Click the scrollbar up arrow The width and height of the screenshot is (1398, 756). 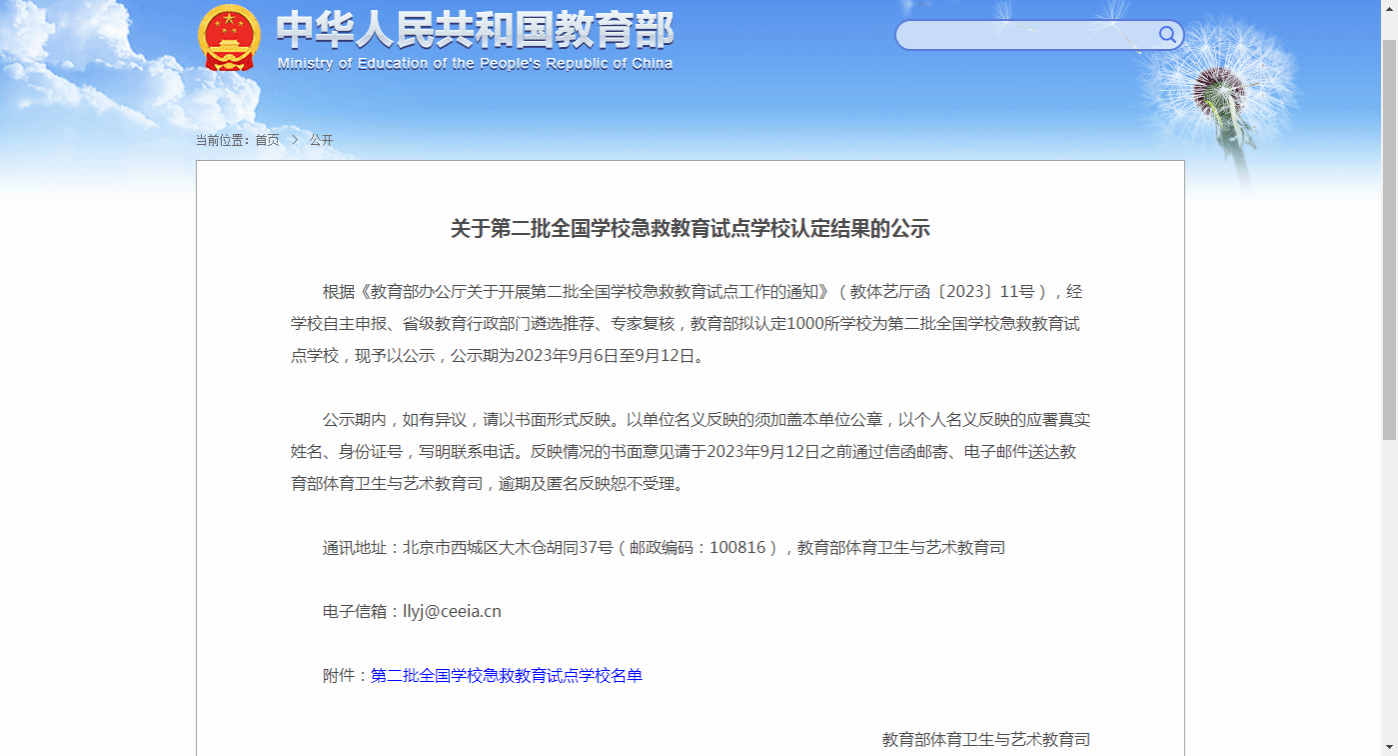(1389, 8)
